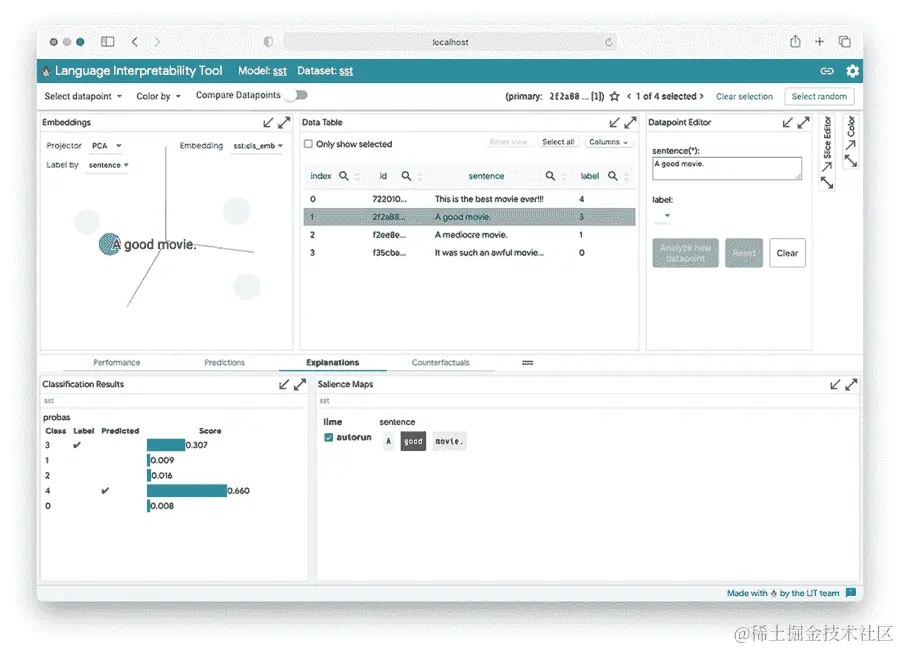
Task: Sort by the index column arrows
Action: pos(357,176)
